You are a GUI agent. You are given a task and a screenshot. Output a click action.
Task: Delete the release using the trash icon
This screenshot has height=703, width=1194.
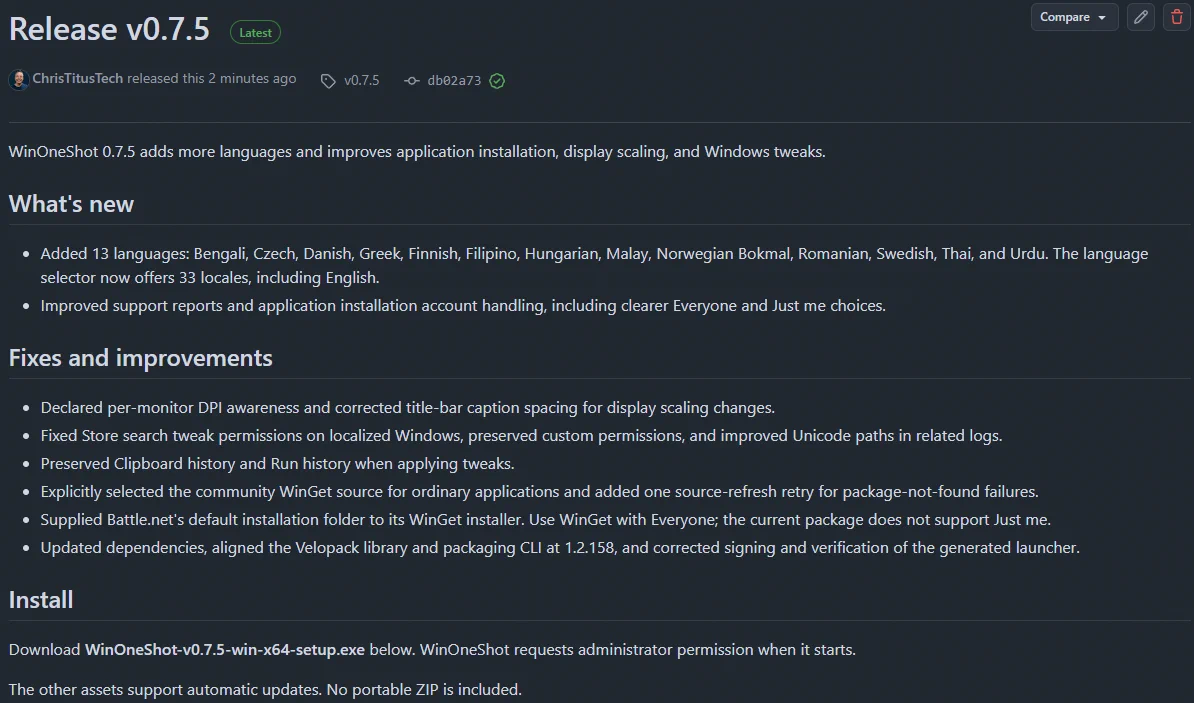coord(1177,17)
